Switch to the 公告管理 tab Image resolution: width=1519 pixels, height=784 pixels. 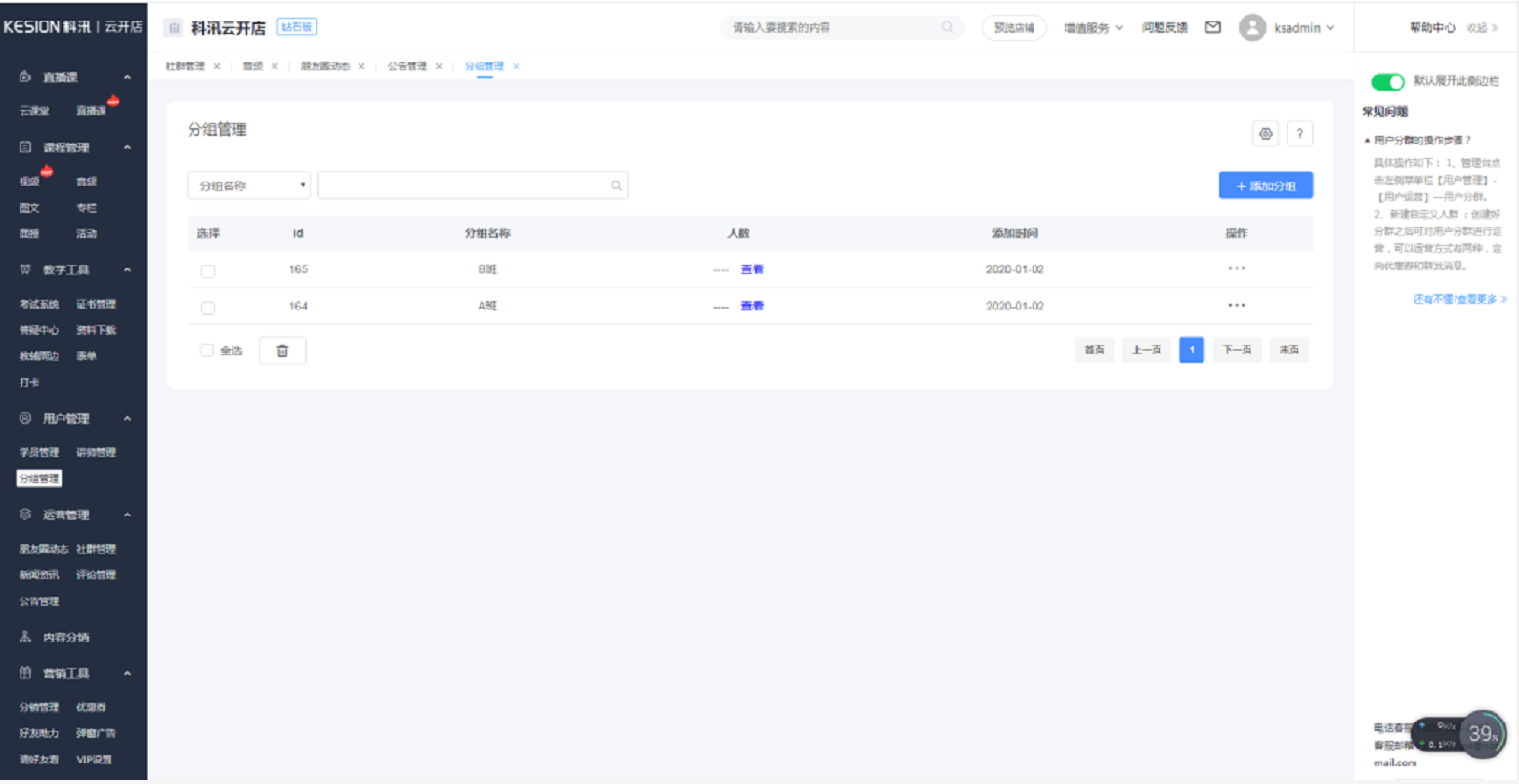click(x=406, y=66)
